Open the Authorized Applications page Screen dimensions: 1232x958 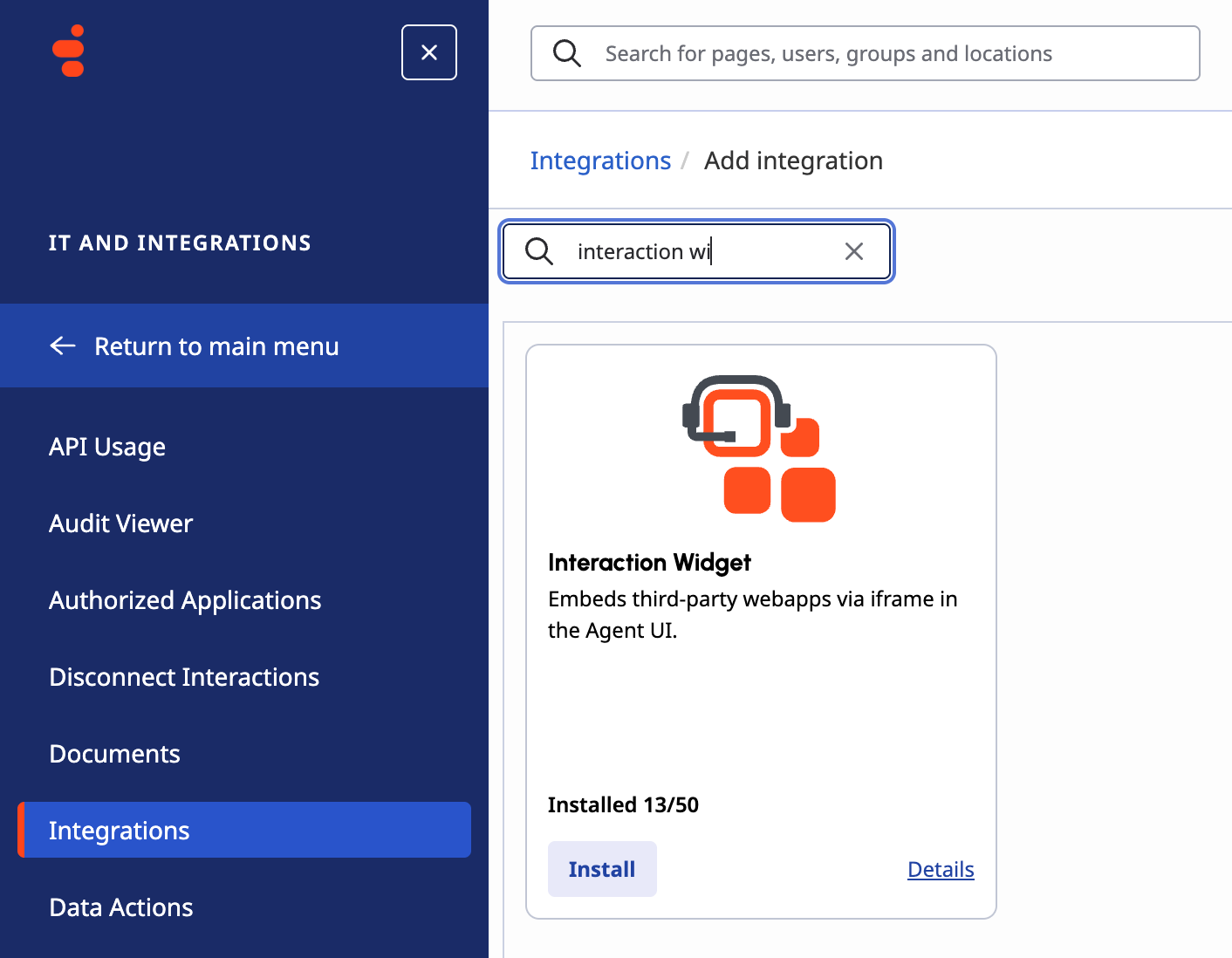(x=185, y=600)
